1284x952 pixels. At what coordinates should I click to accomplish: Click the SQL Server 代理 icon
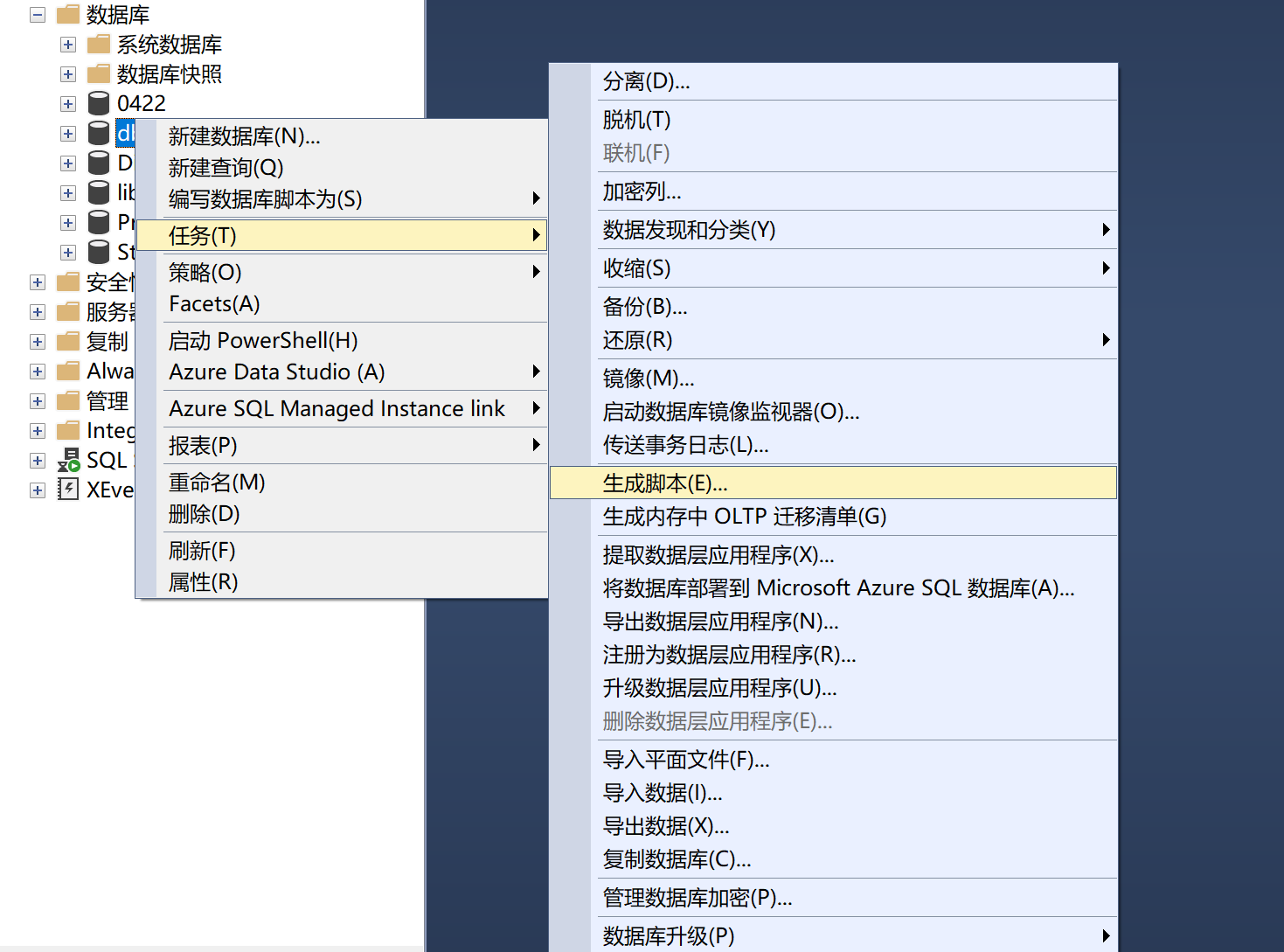coord(68,460)
